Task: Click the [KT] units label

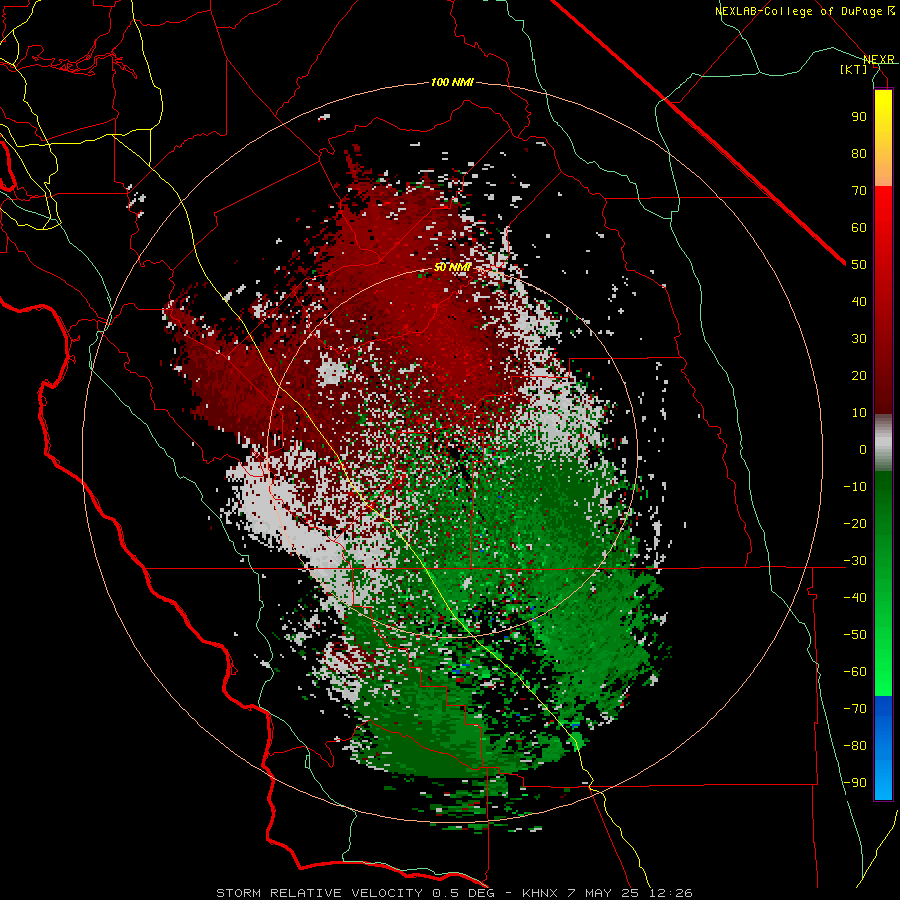Action: click(854, 69)
